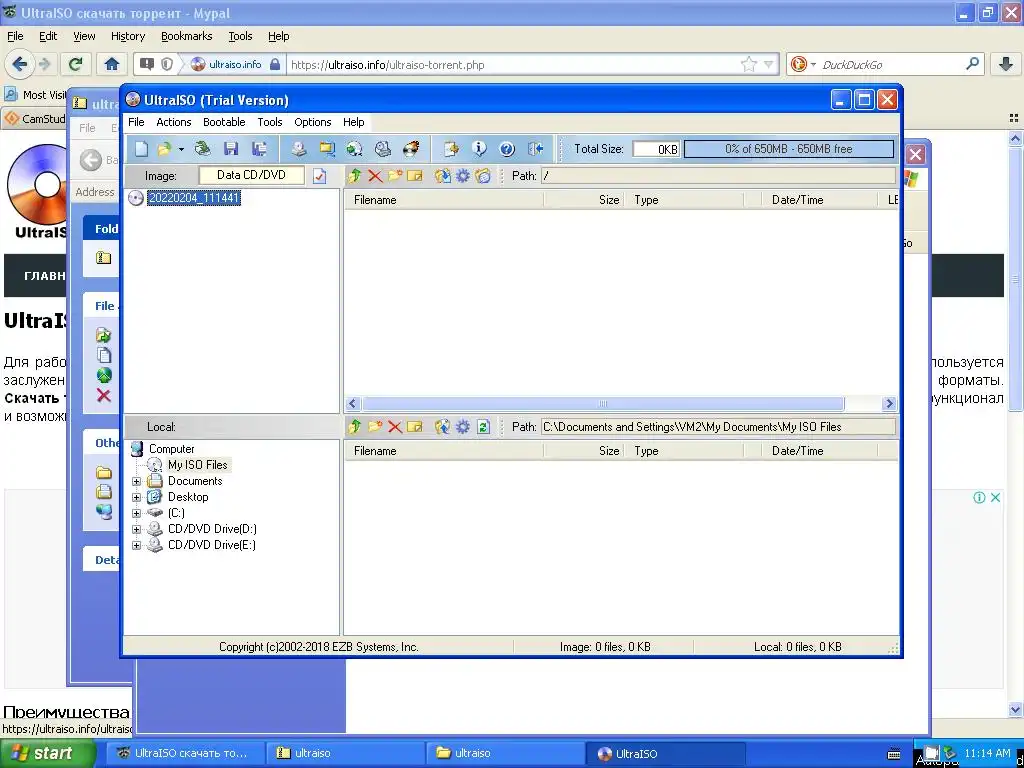Click the red Delete X in Image pane toolbar
The width and height of the screenshot is (1024, 768).
(x=375, y=176)
